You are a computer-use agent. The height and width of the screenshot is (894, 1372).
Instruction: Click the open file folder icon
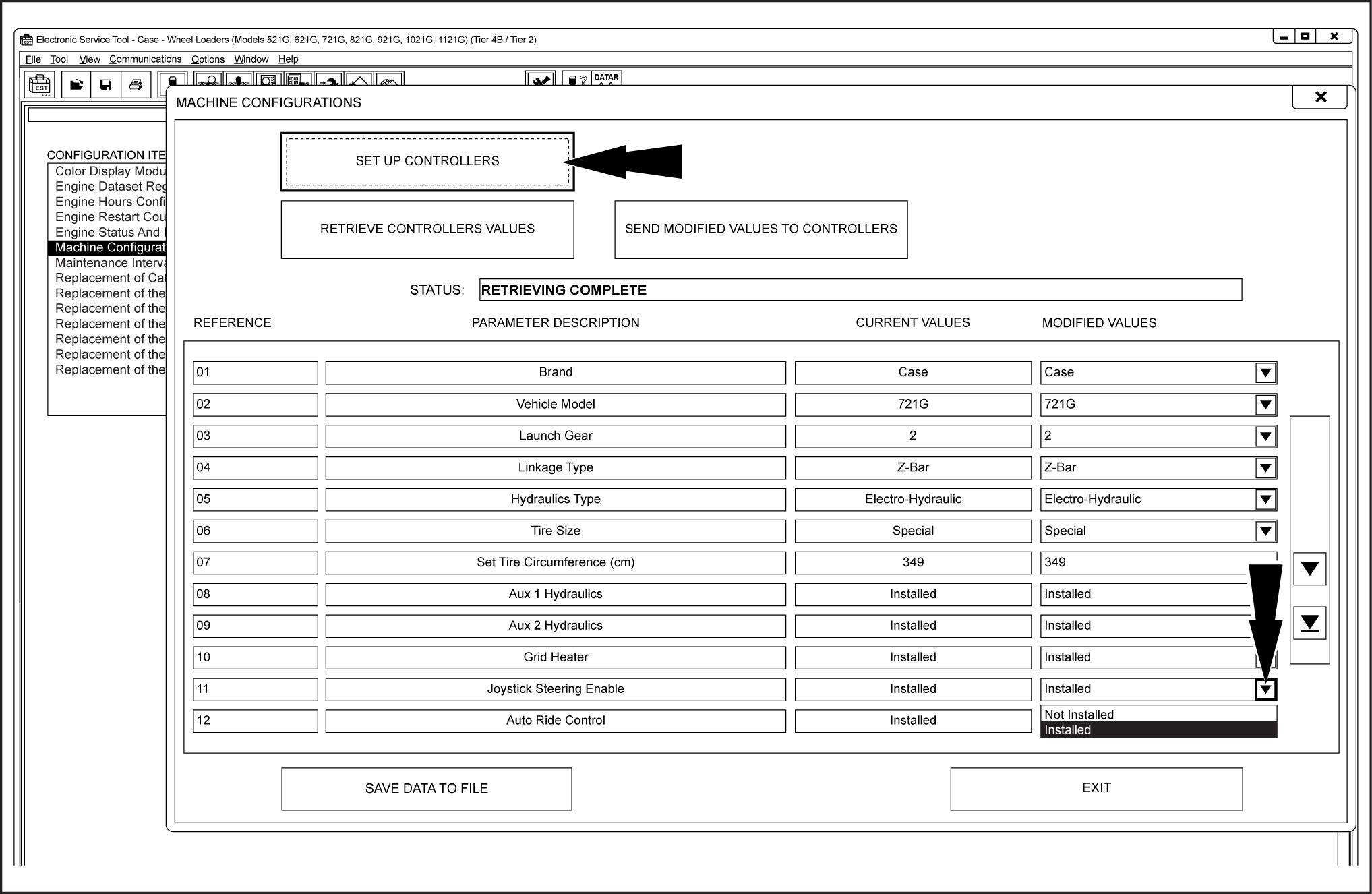(76, 86)
